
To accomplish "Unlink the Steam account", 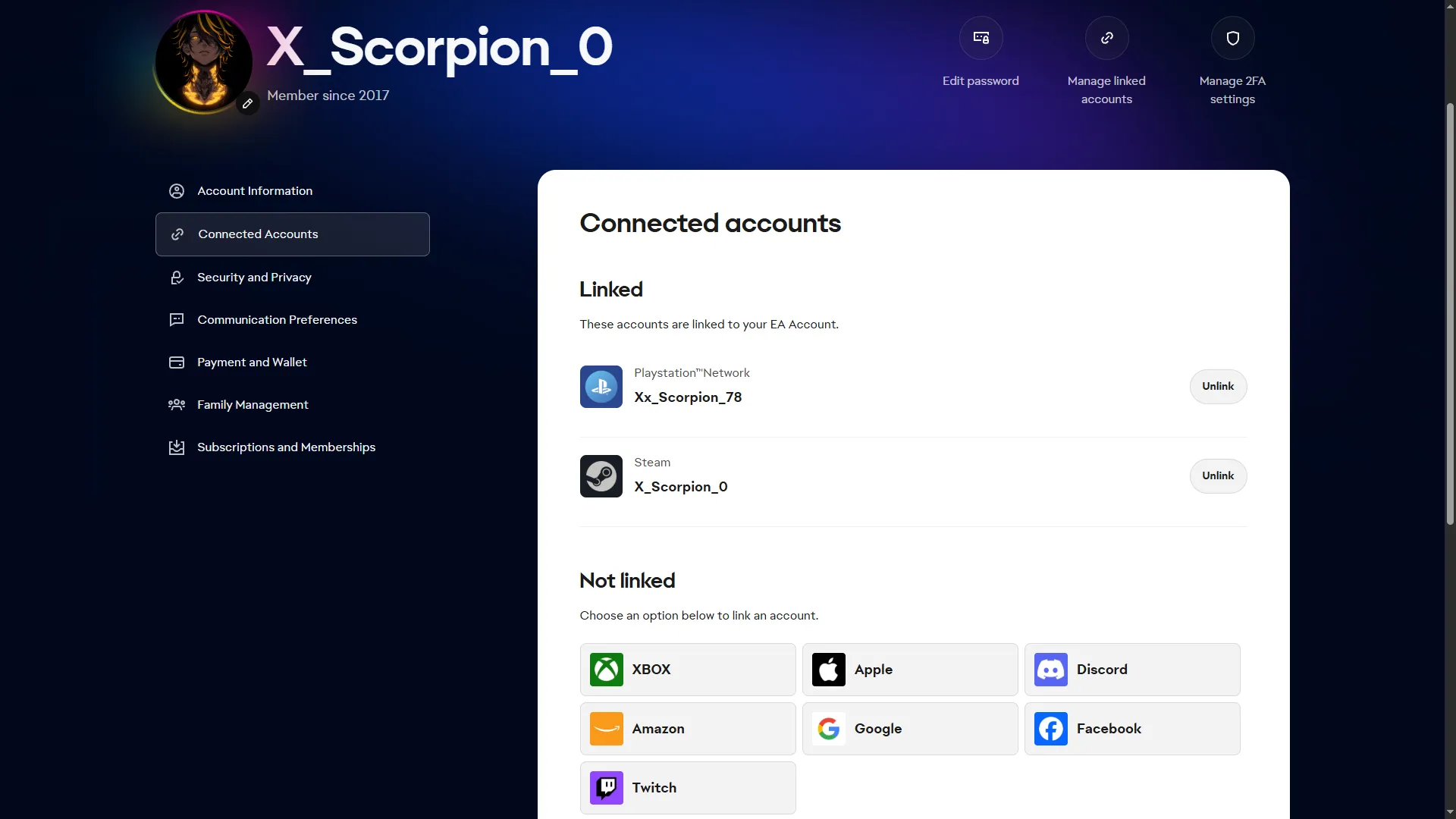I will (x=1218, y=476).
